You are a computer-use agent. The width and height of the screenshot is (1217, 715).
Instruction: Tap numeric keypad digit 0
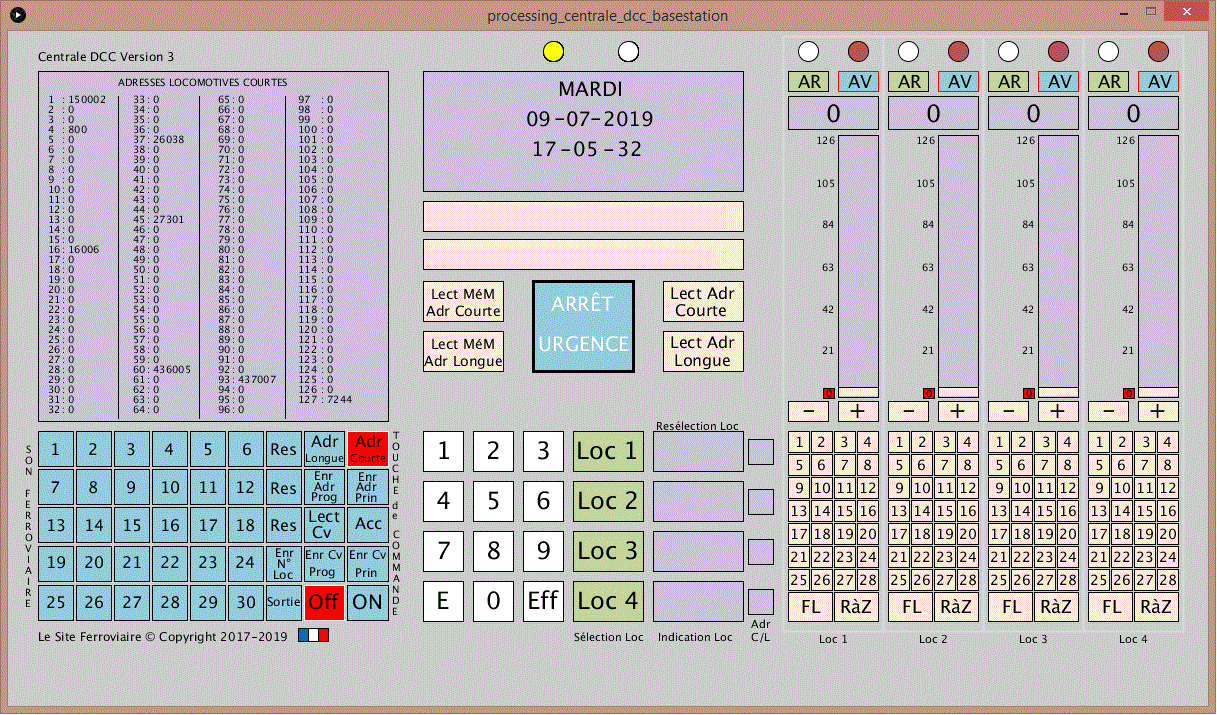coord(493,602)
